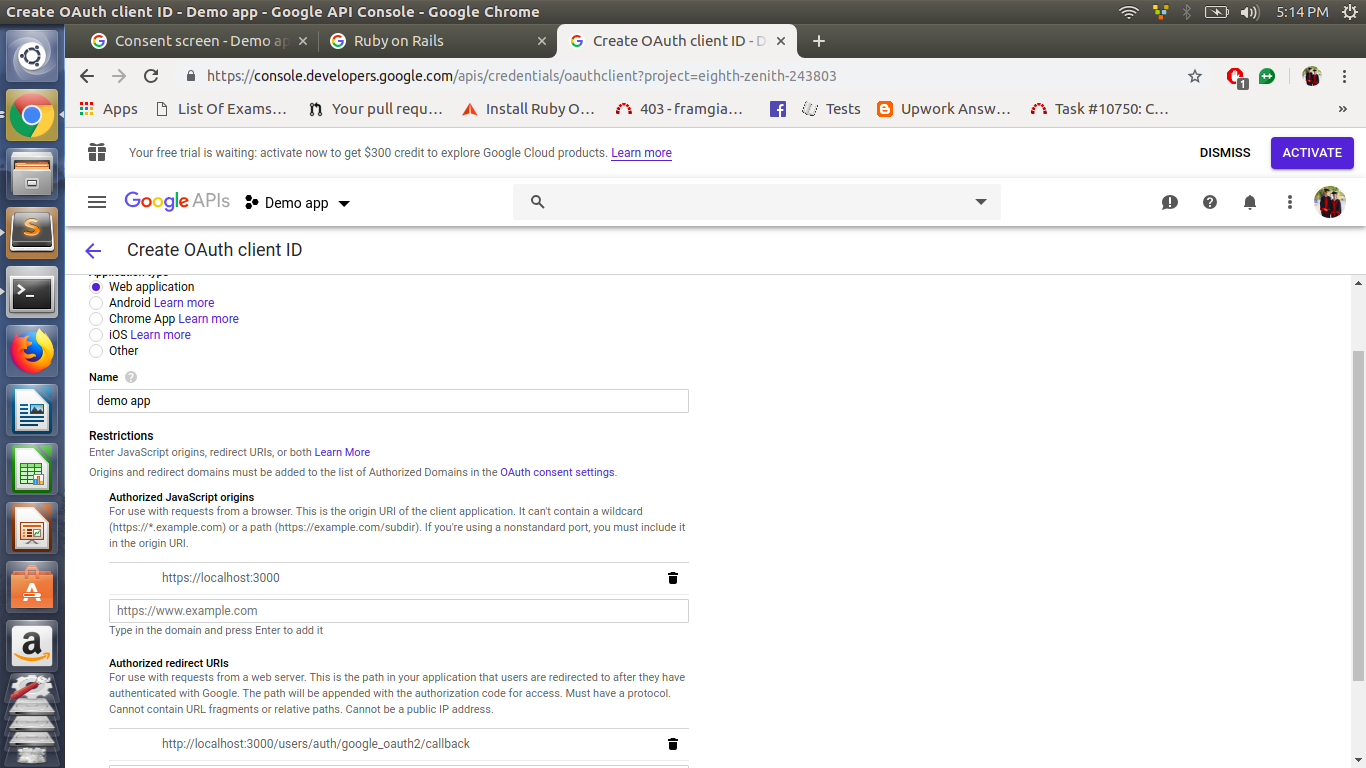Viewport: 1366px width, 768px height.
Task: Open Sublime Text from the dock
Action: pyautogui.click(x=32, y=233)
